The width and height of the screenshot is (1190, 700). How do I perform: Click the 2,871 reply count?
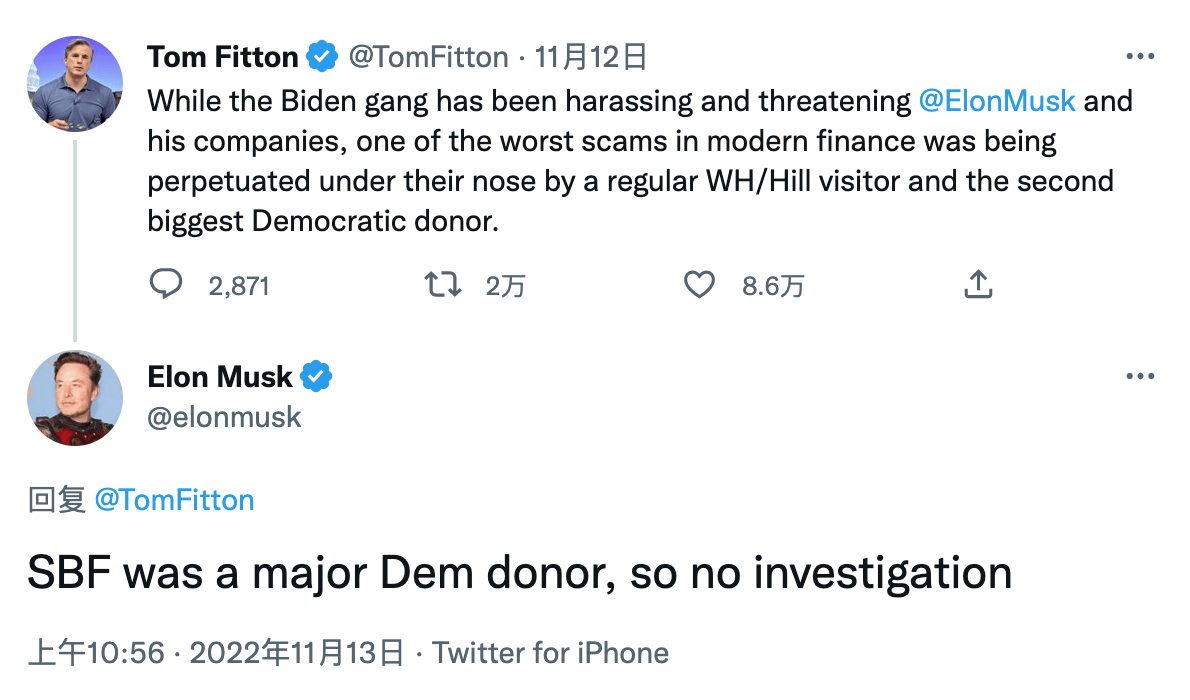click(x=239, y=286)
